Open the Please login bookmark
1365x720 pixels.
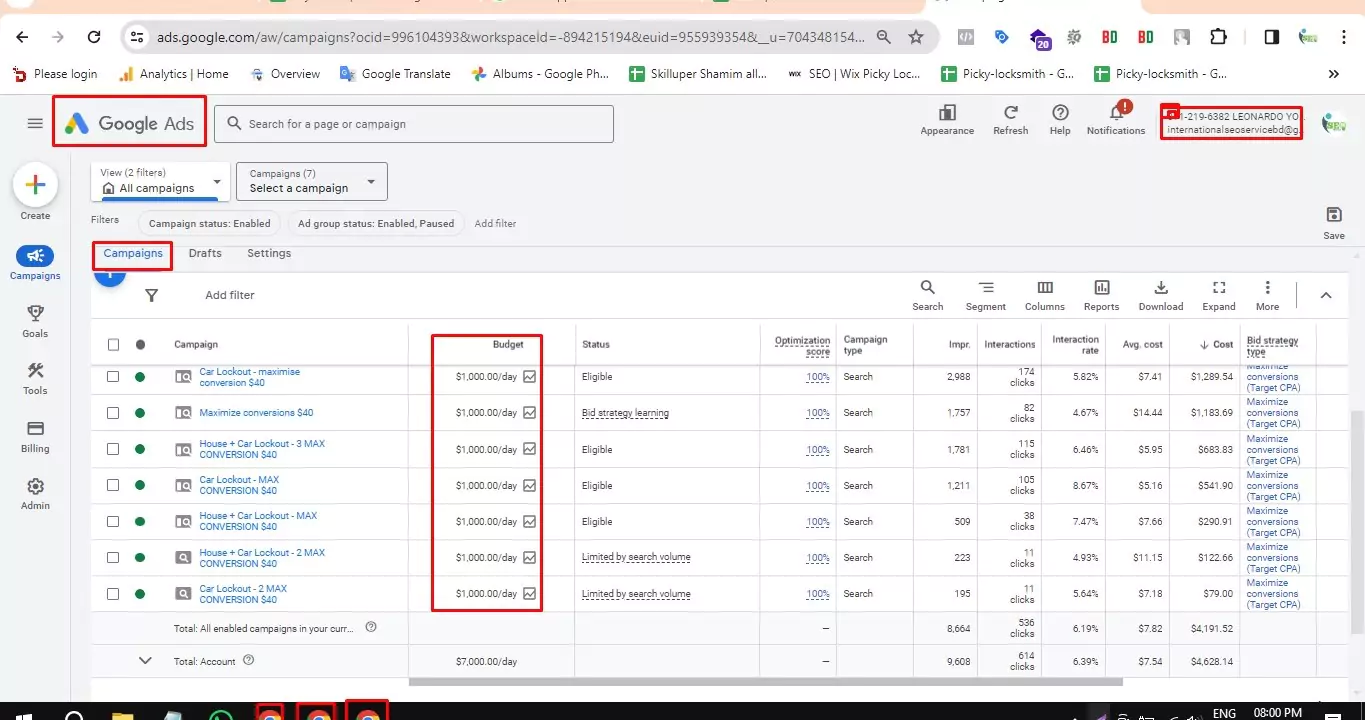[55, 74]
